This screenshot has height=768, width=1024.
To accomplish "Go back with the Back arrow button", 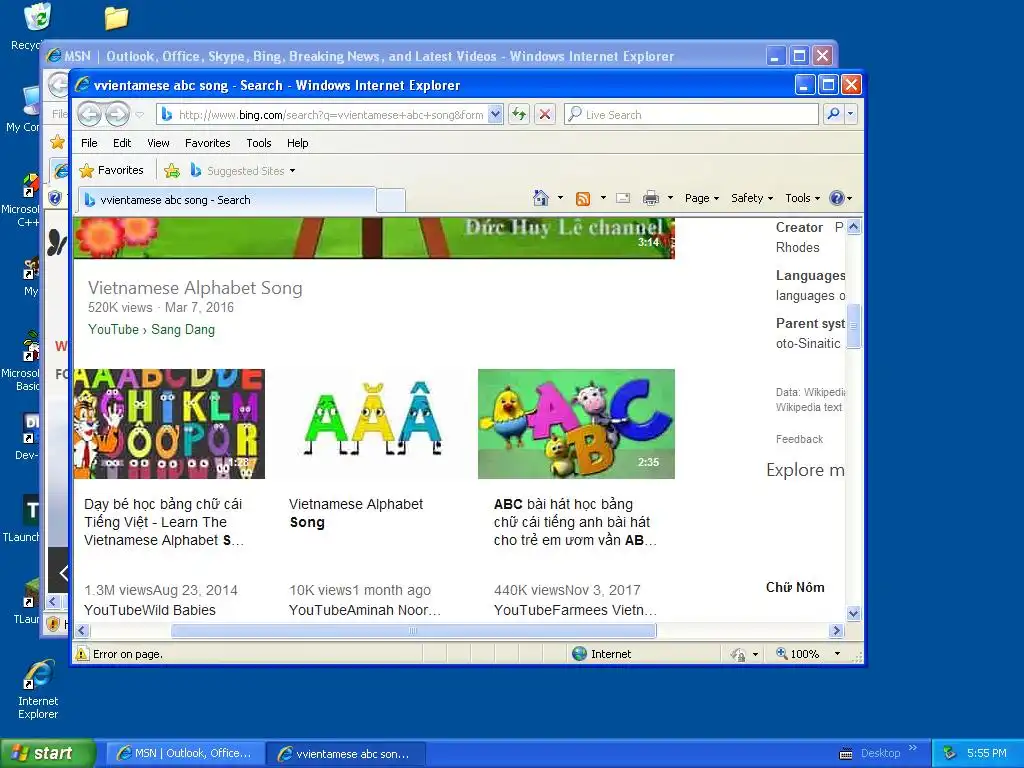I will click(89, 114).
